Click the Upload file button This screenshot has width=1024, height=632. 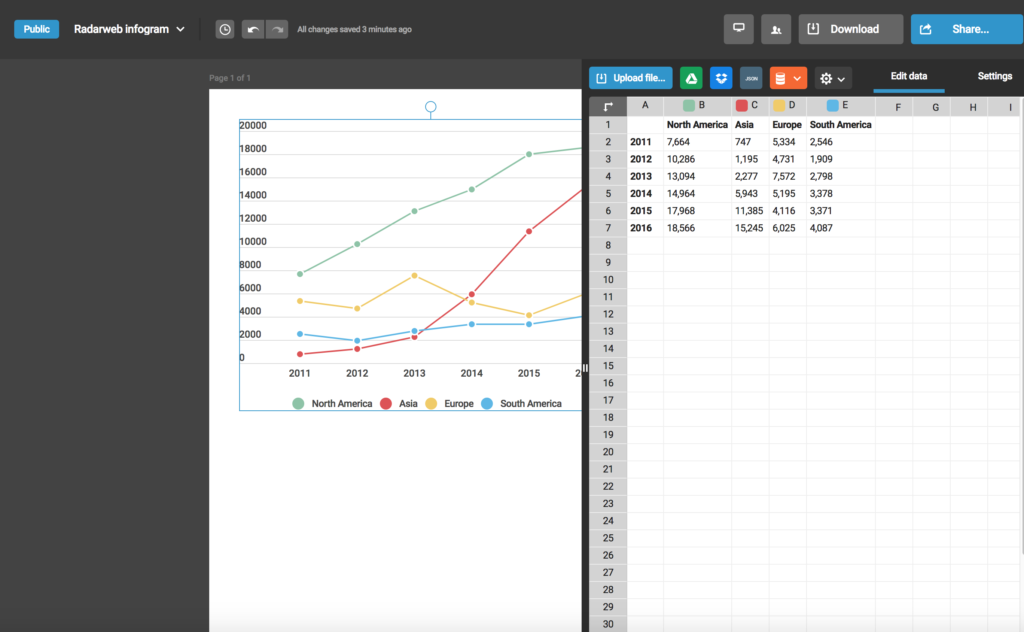tap(629, 76)
